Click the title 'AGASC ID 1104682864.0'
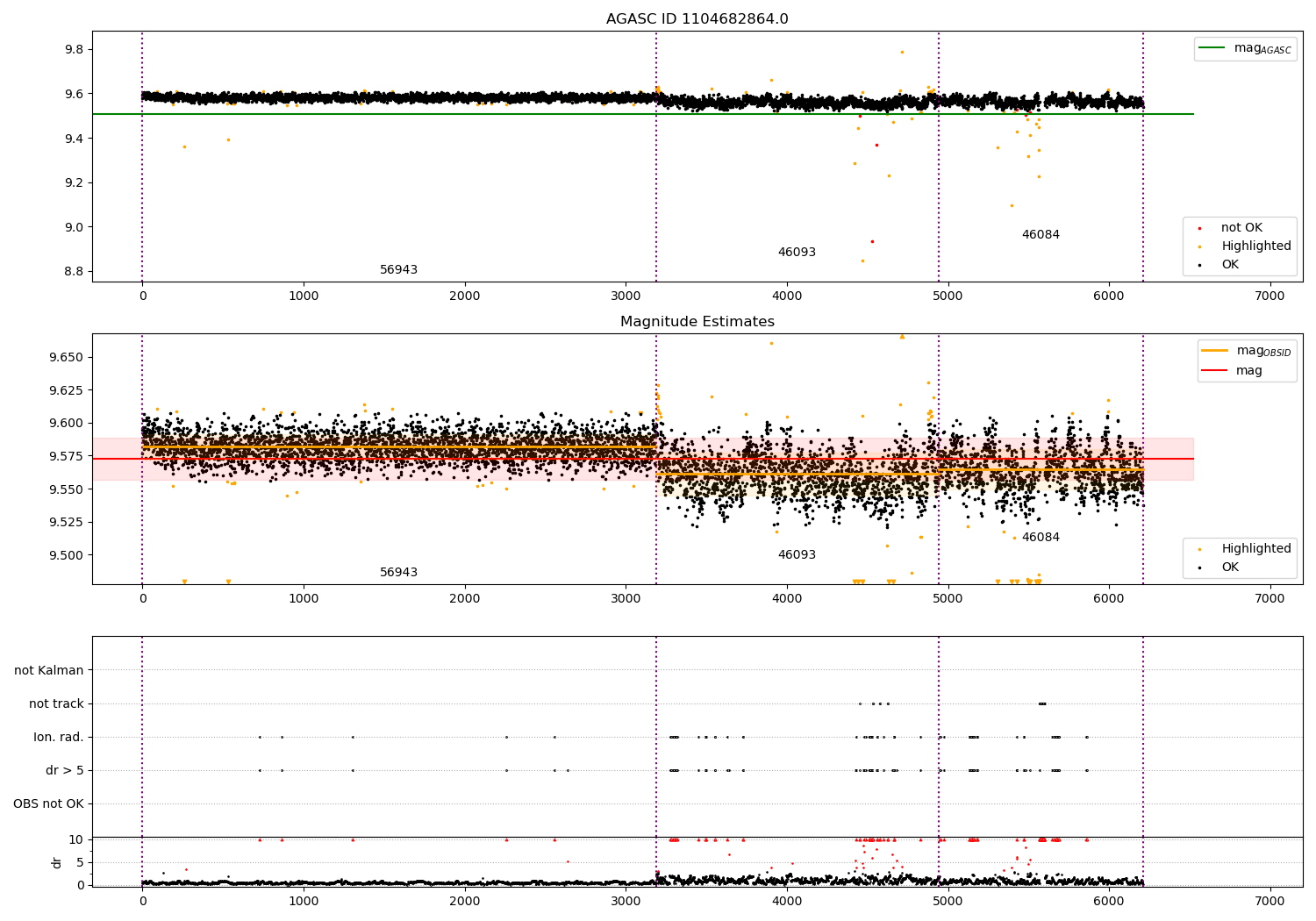This screenshot has width=1316, height=921. click(697, 19)
